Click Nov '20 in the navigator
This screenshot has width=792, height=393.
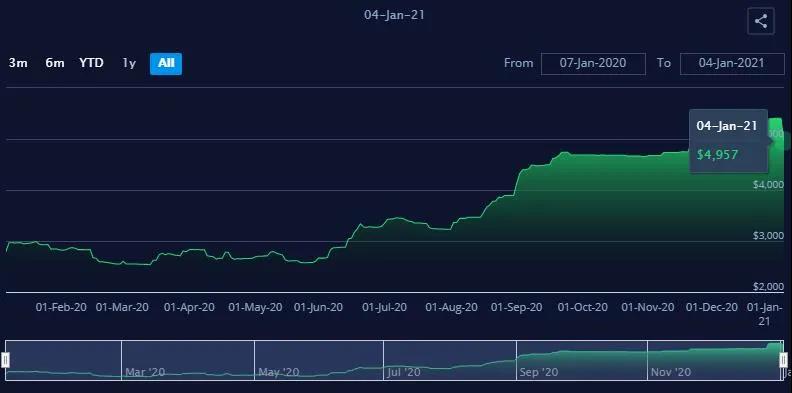671,372
